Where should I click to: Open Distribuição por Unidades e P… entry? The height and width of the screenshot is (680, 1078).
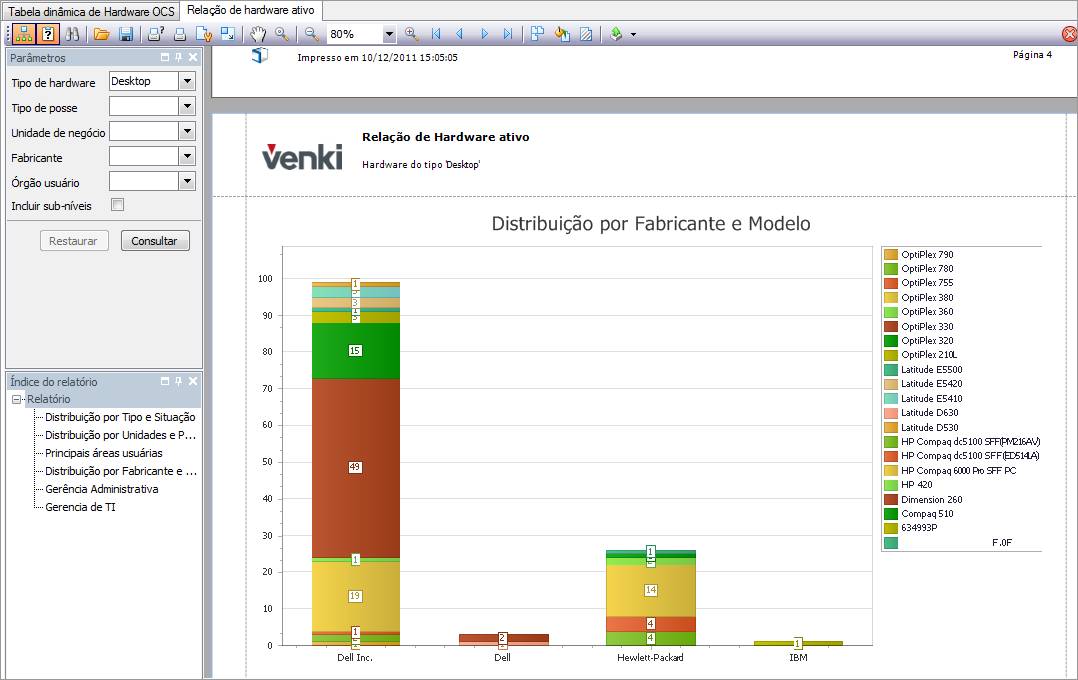[x=120, y=435]
